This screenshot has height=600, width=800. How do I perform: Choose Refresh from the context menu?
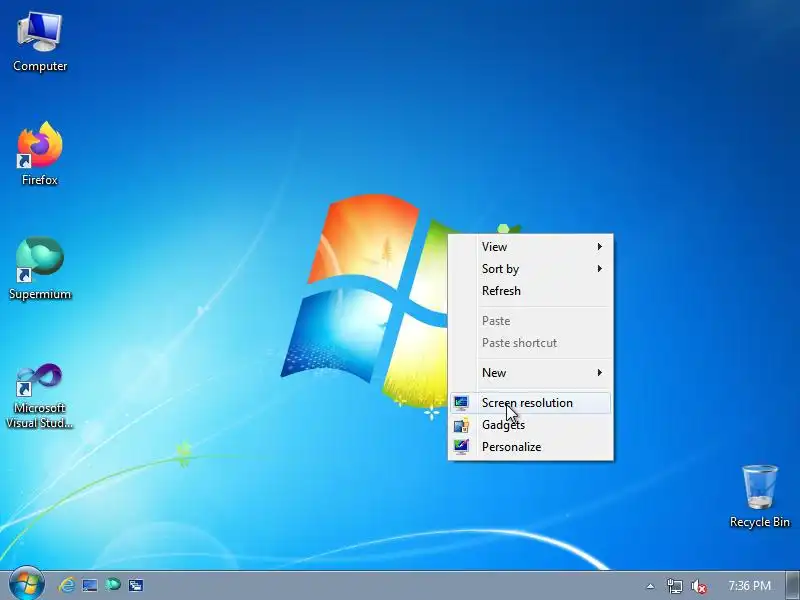(531, 291)
